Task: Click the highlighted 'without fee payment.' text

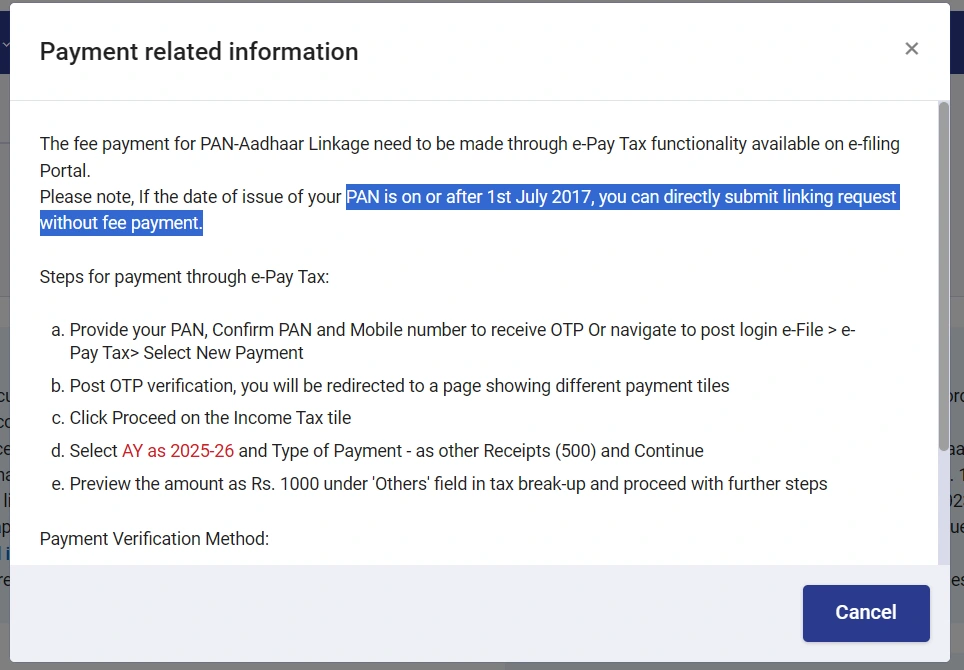Action: (x=121, y=223)
